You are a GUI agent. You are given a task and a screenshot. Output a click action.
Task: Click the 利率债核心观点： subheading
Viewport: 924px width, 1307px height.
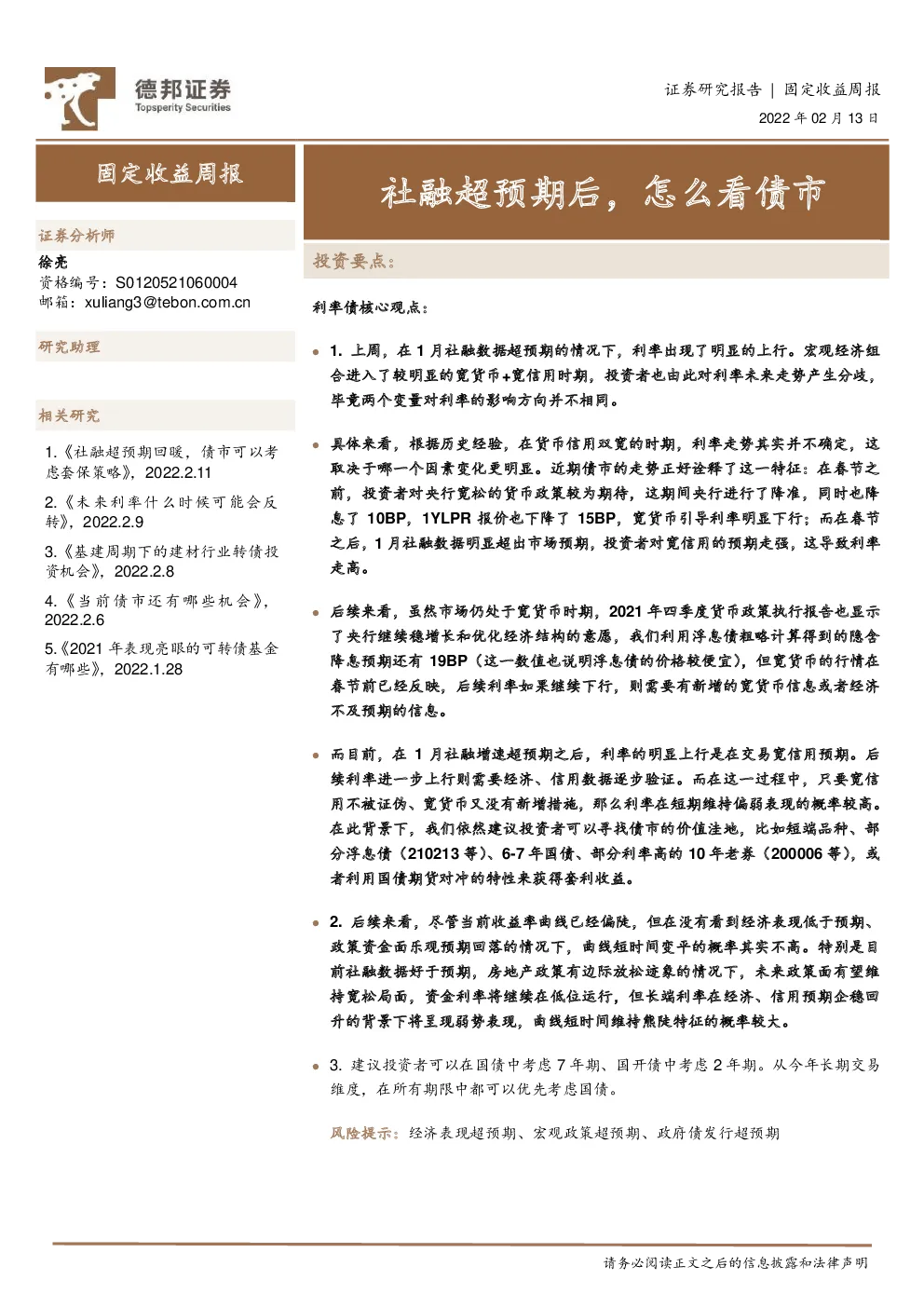point(371,307)
